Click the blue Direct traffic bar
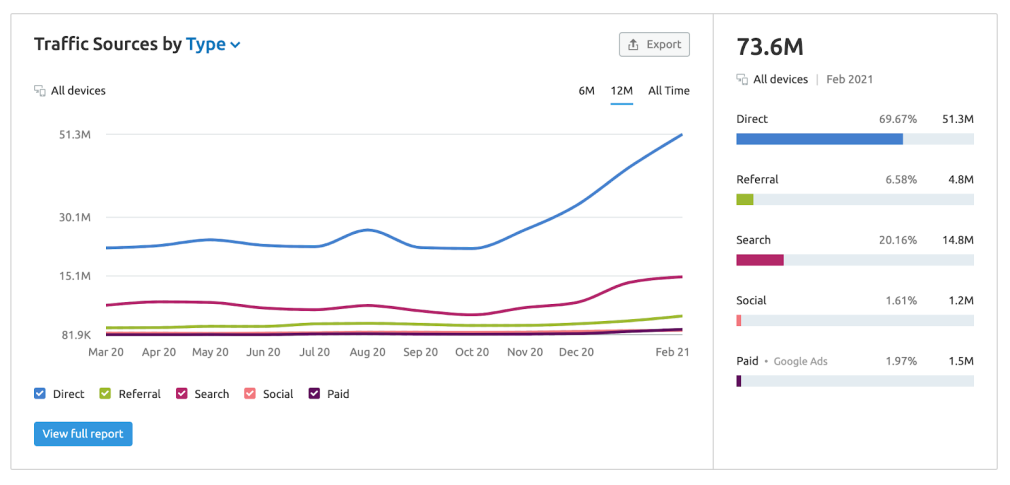Screen dimensions: 1010x485 click(x=819, y=139)
